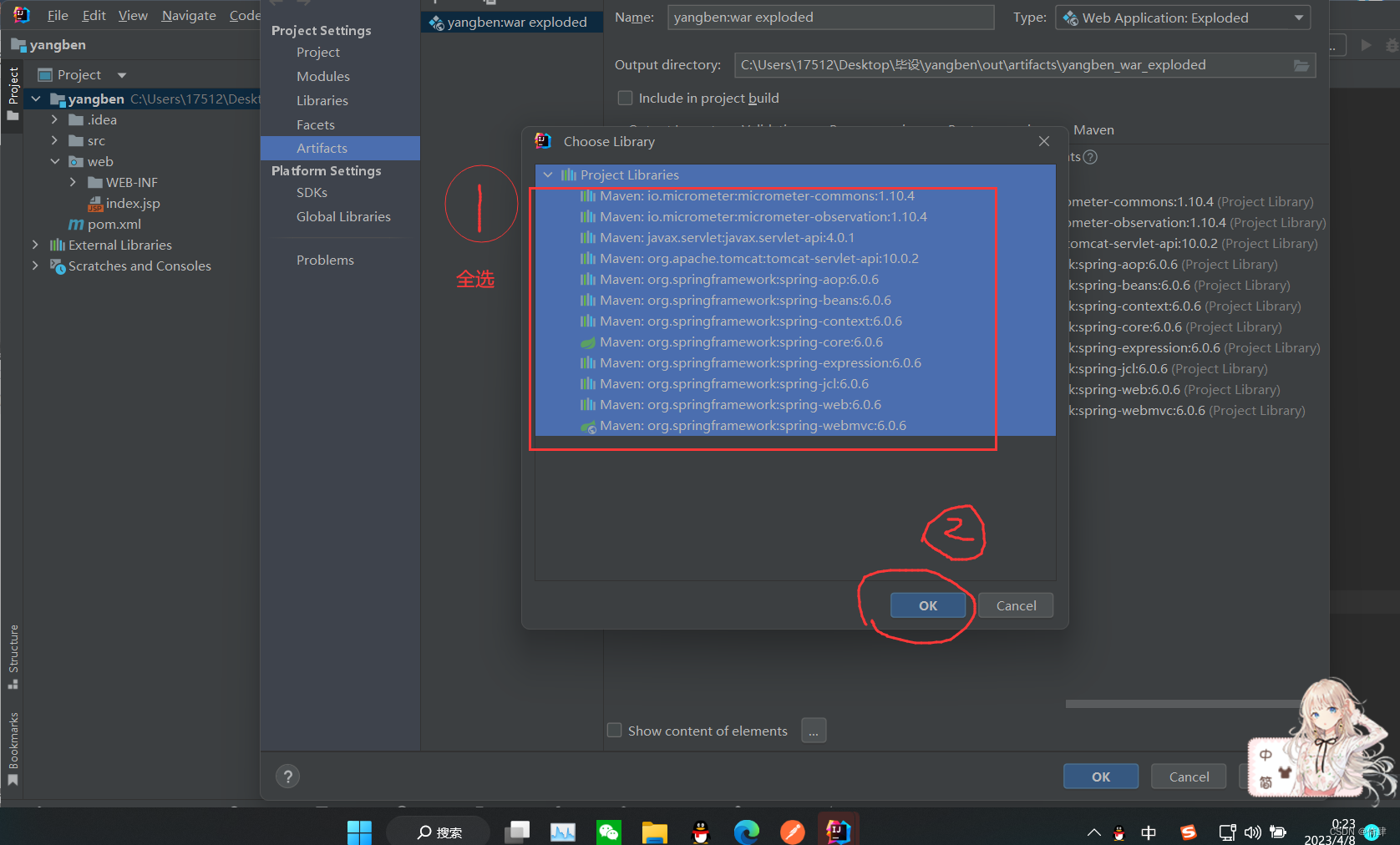Select spring-expression:6.0.6 library row
Screen dimensions: 1400x845
pyautogui.click(x=795, y=362)
